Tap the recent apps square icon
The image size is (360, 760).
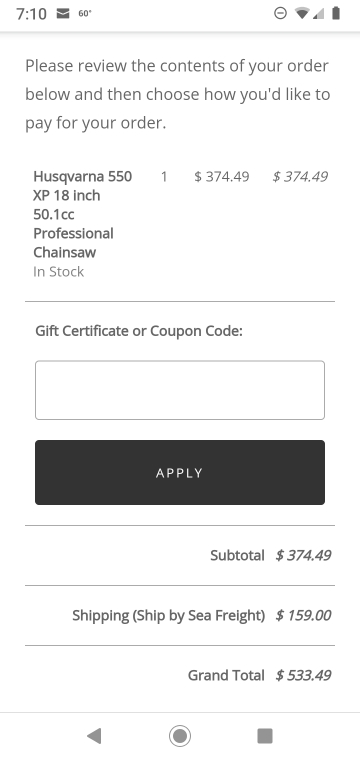pyautogui.click(x=265, y=736)
